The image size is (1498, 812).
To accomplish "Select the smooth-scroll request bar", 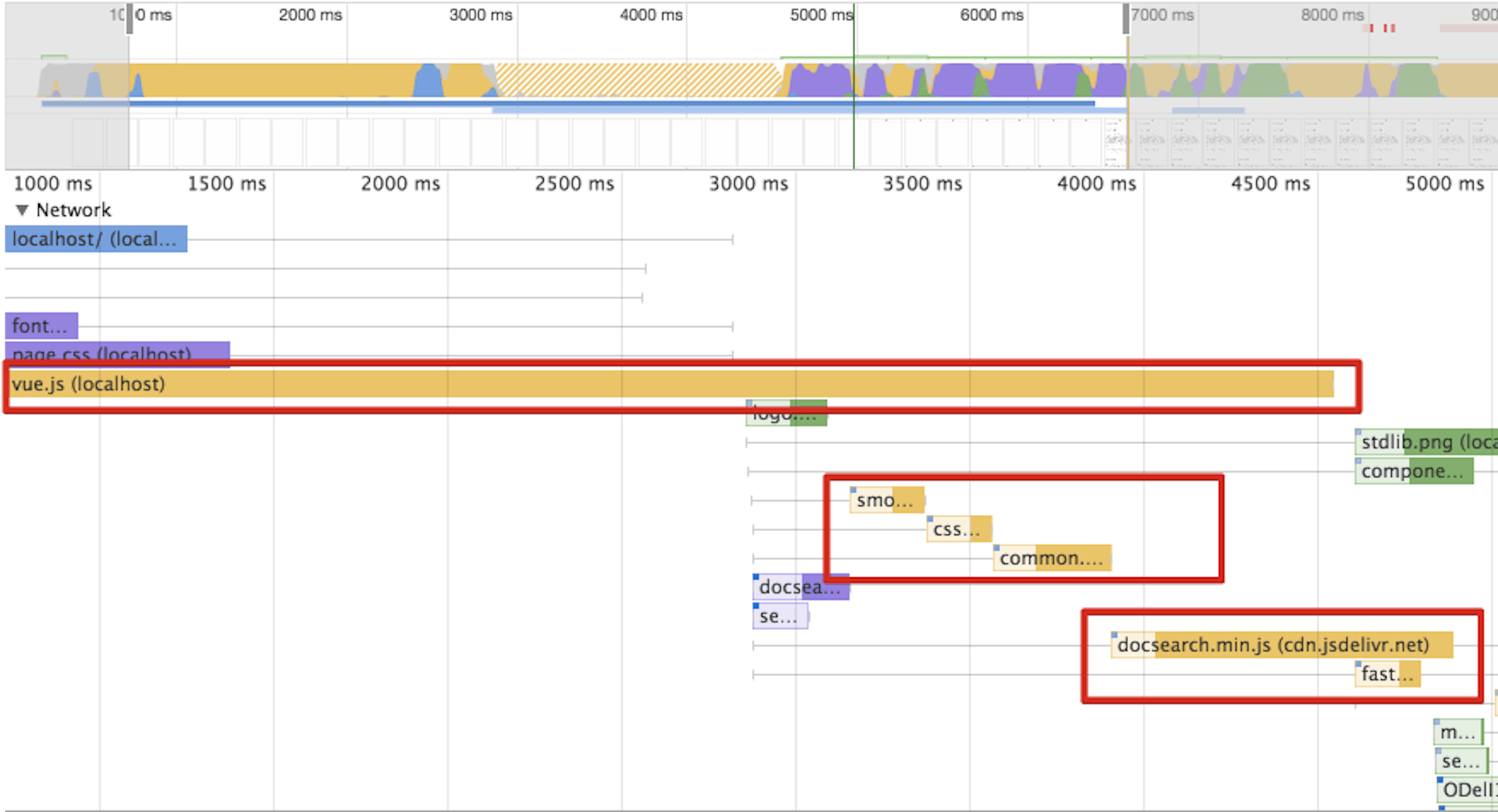I will point(887,500).
